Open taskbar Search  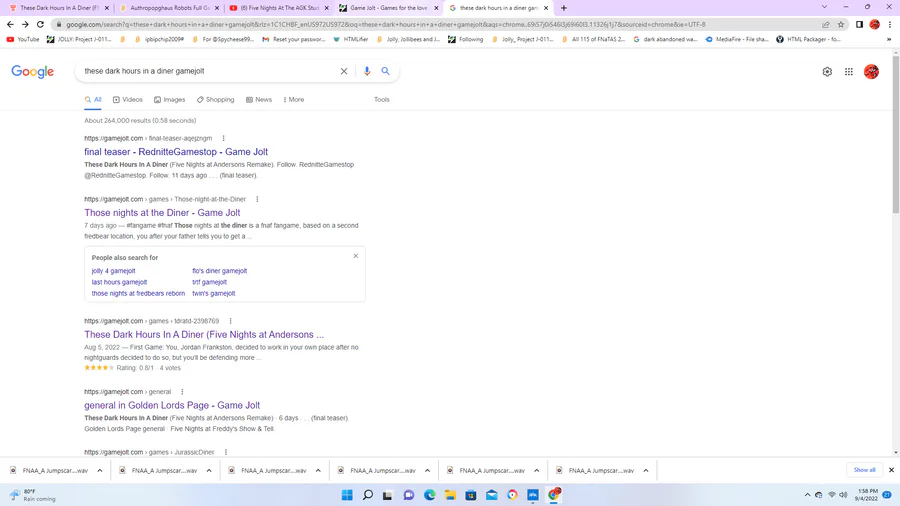368,495
